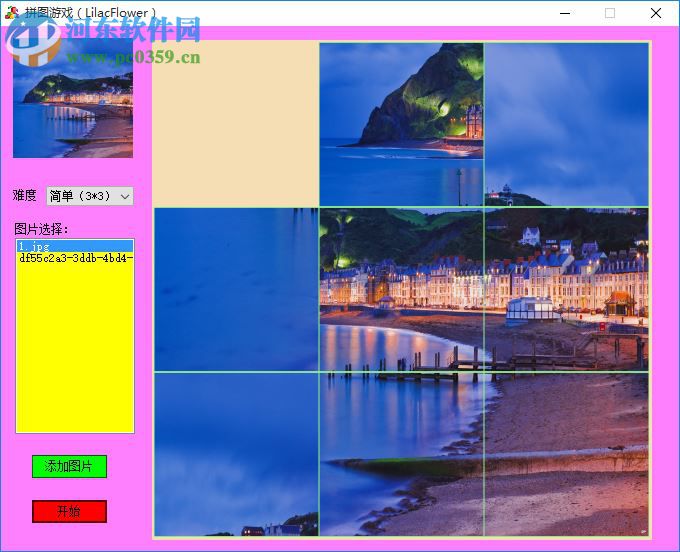The height and width of the screenshot is (552, 680).
Task: Select the df55c2a3 image list entry
Action: pyautogui.click(x=74, y=258)
